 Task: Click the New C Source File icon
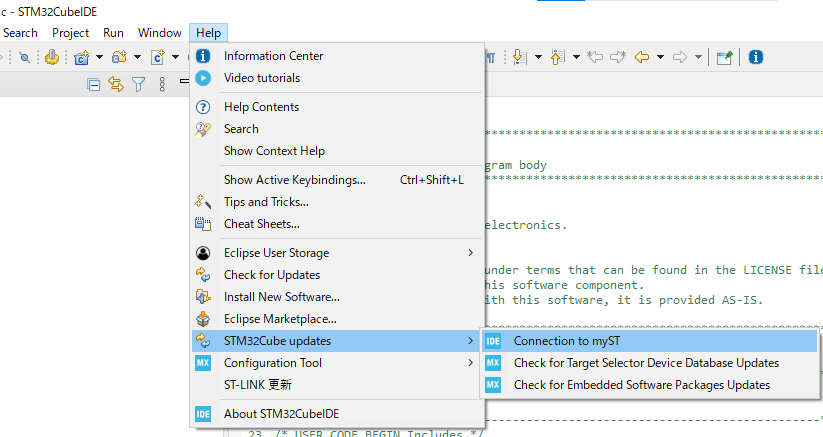click(157, 57)
